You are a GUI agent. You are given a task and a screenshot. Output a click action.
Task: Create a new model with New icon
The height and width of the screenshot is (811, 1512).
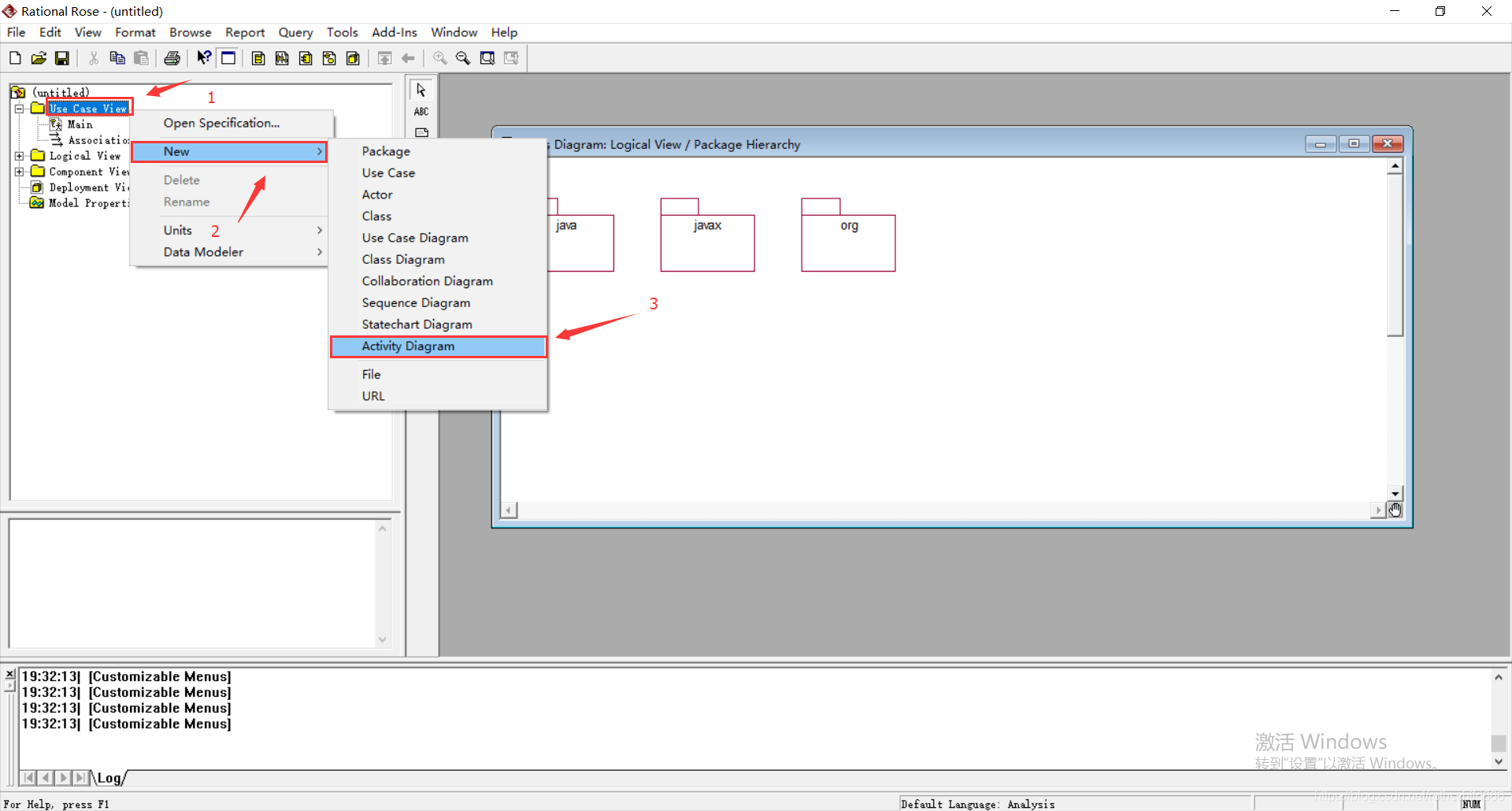15,58
